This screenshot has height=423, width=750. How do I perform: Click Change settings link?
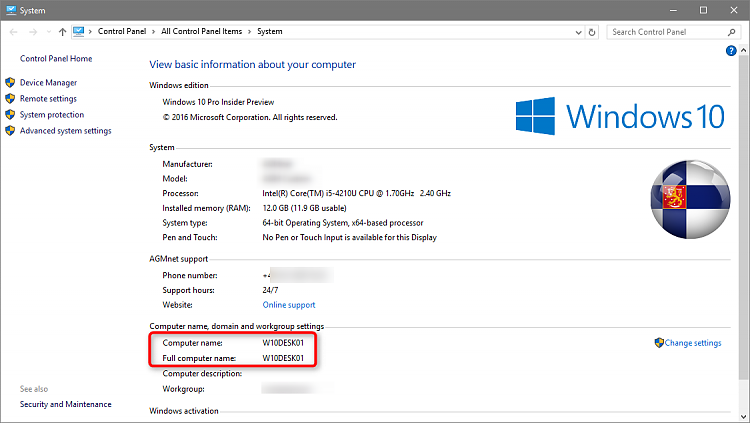click(x=693, y=343)
